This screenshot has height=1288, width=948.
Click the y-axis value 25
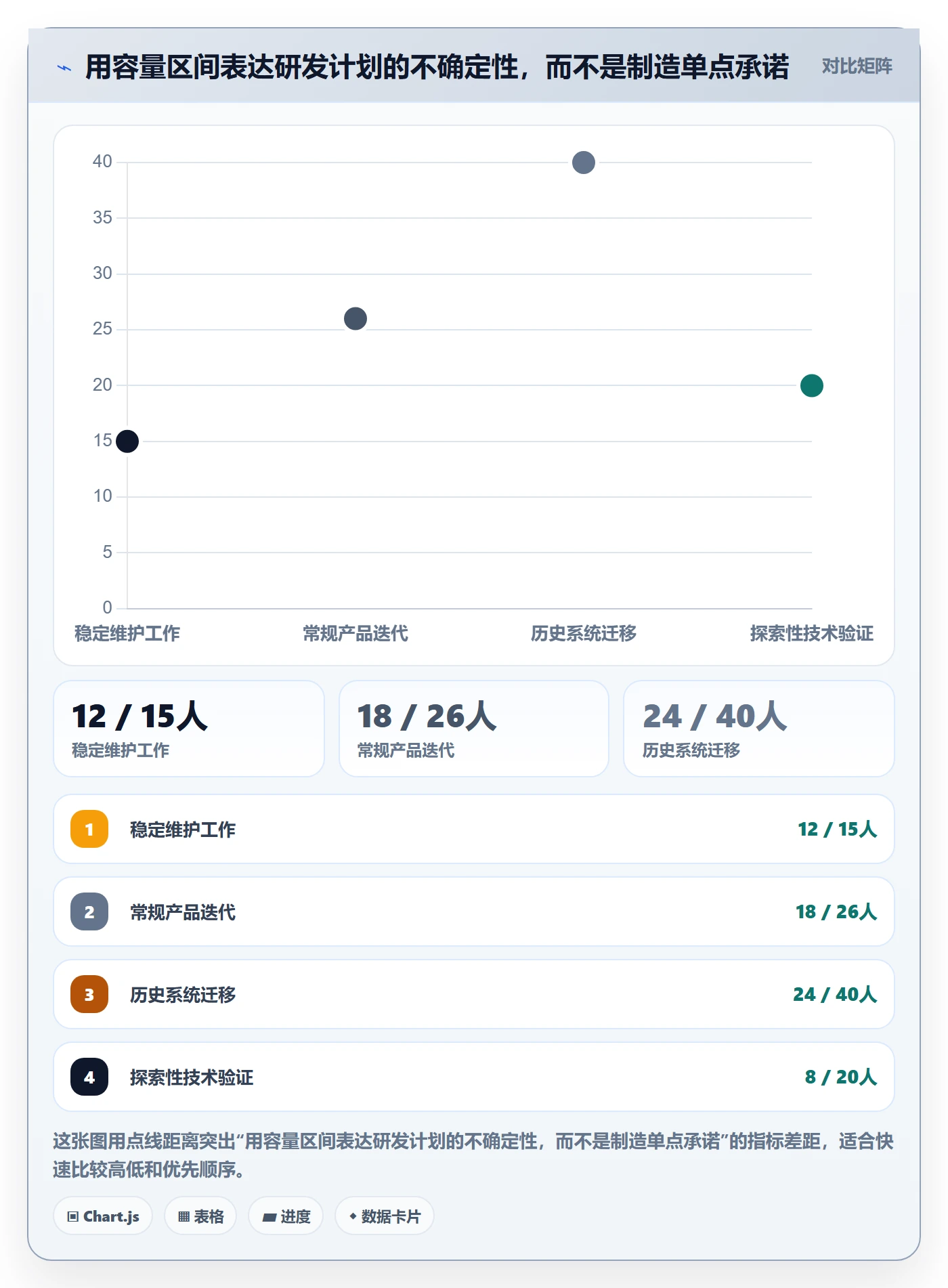point(102,328)
